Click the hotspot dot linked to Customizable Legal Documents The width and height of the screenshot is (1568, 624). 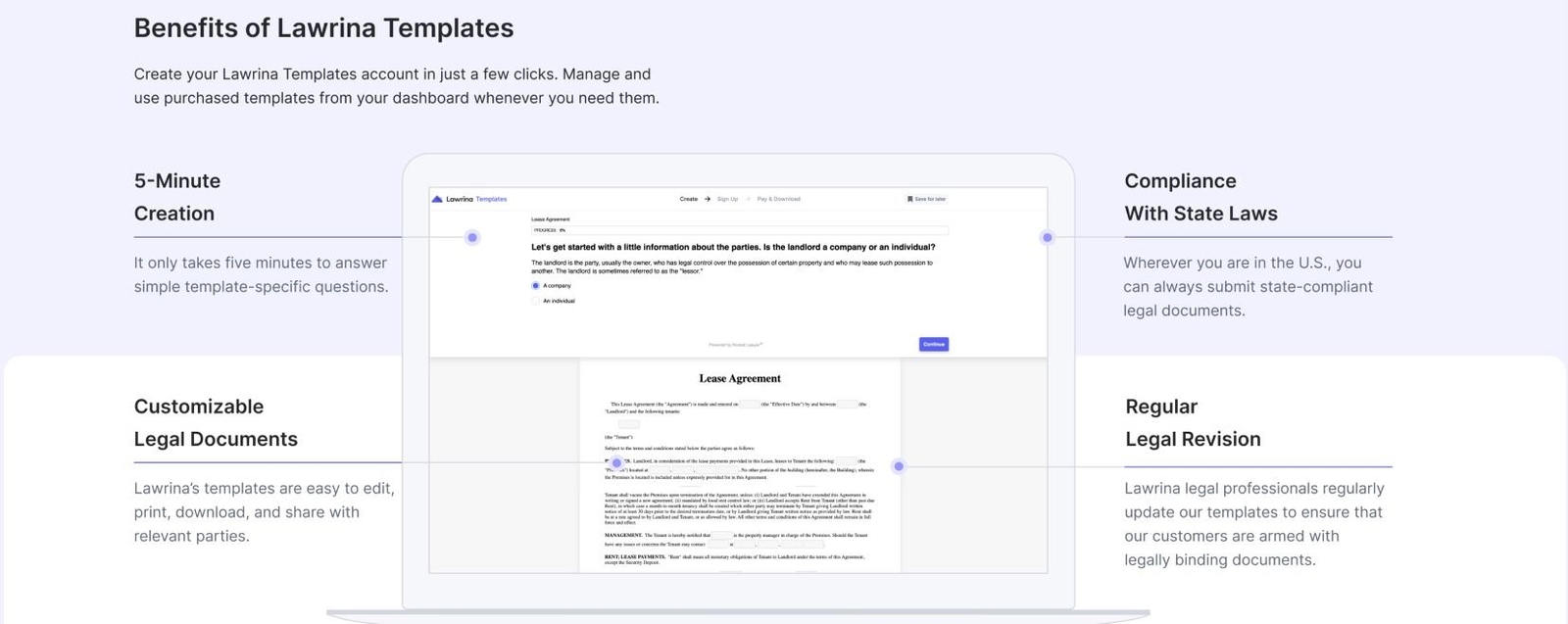(616, 462)
